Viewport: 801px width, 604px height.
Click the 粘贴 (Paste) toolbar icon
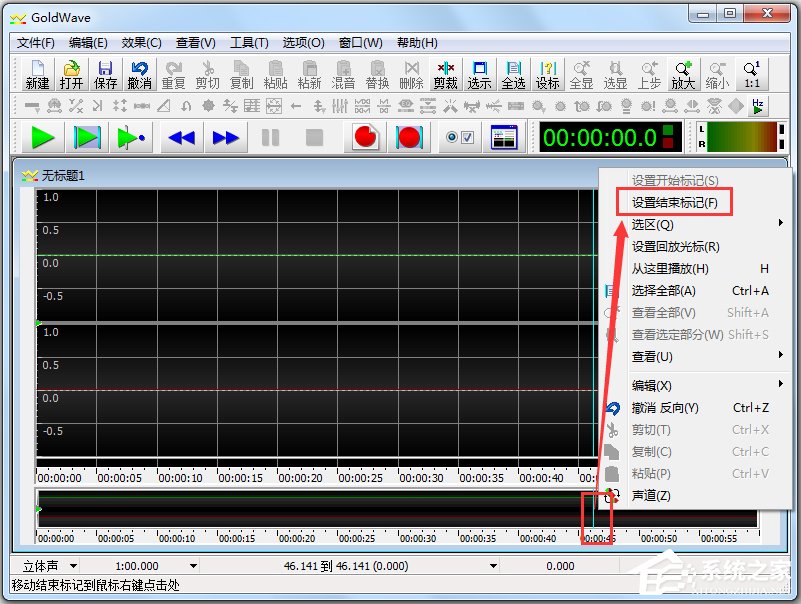[x=275, y=75]
